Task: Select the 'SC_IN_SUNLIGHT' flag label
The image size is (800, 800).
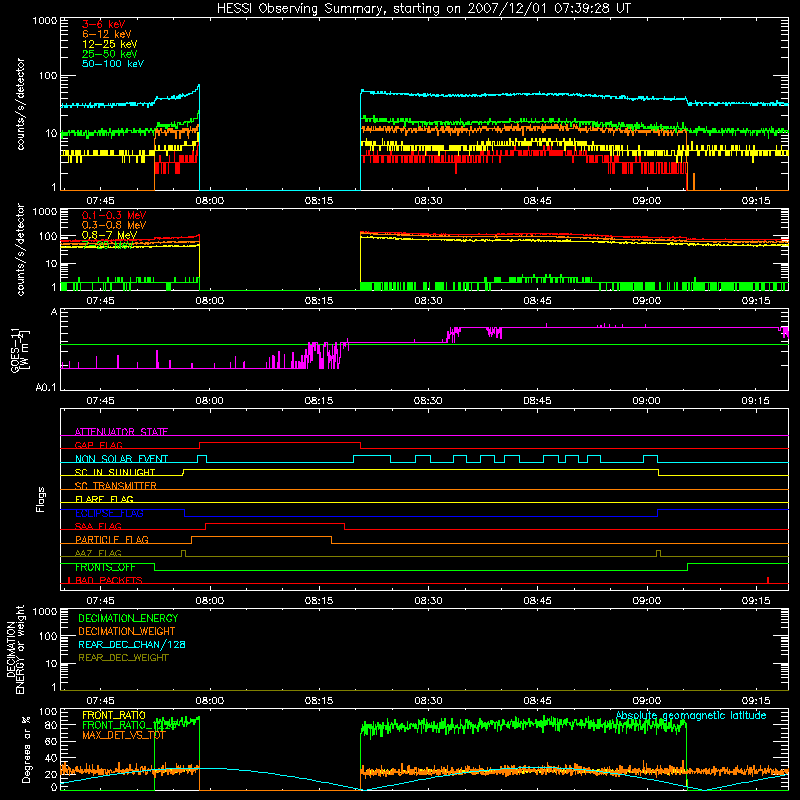Action: pyautogui.click(x=115, y=472)
